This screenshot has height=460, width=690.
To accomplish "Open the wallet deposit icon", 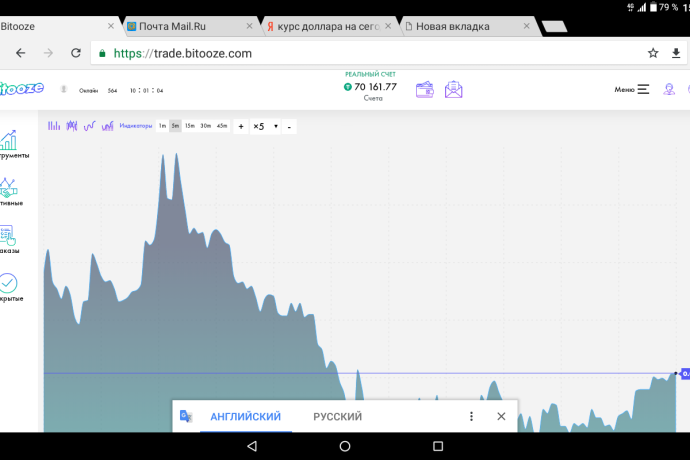I will pos(425,89).
